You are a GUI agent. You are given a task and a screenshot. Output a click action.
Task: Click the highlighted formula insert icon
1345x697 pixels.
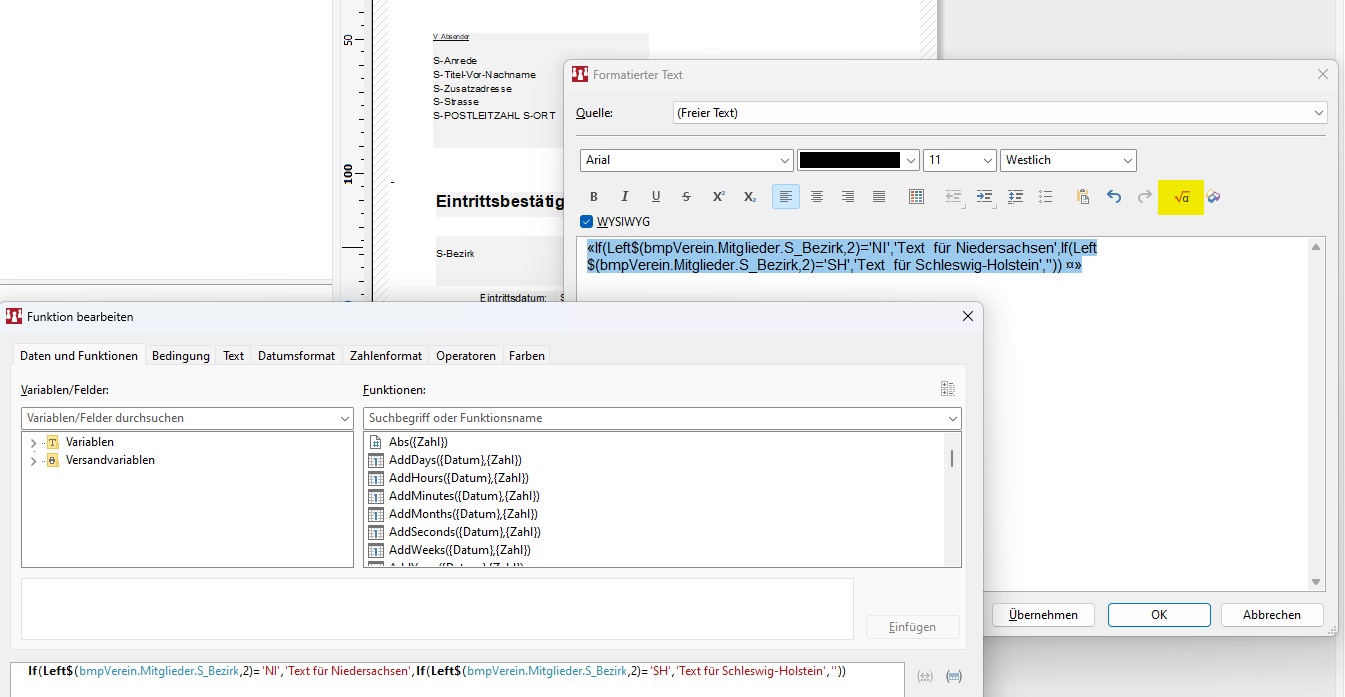point(1182,197)
